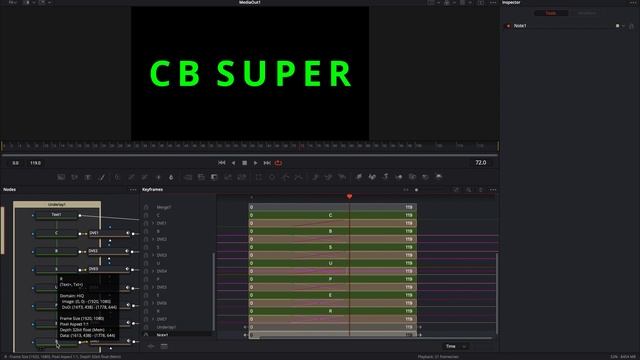Add an Ellipse mask from the toolbar

(x=272, y=177)
